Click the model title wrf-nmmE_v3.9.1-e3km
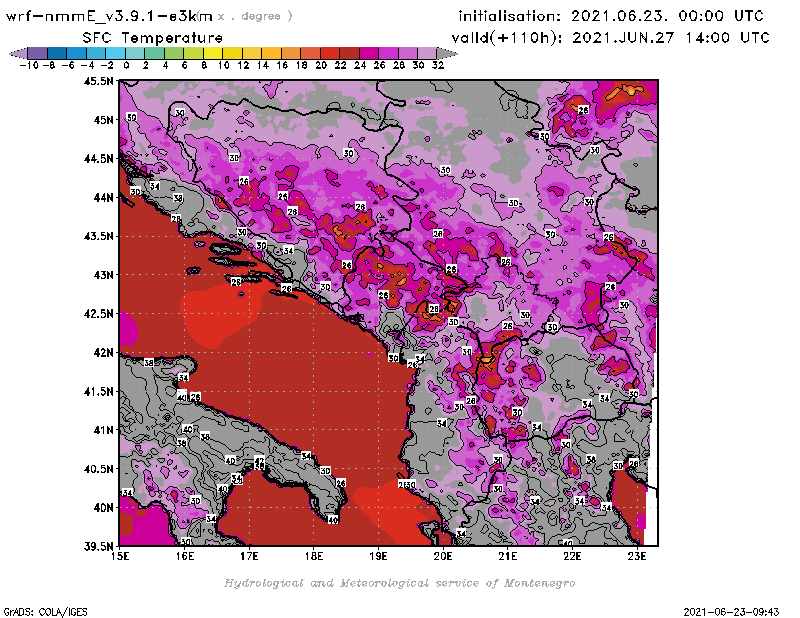The width and height of the screenshot is (800, 618). click(x=109, y=16)
